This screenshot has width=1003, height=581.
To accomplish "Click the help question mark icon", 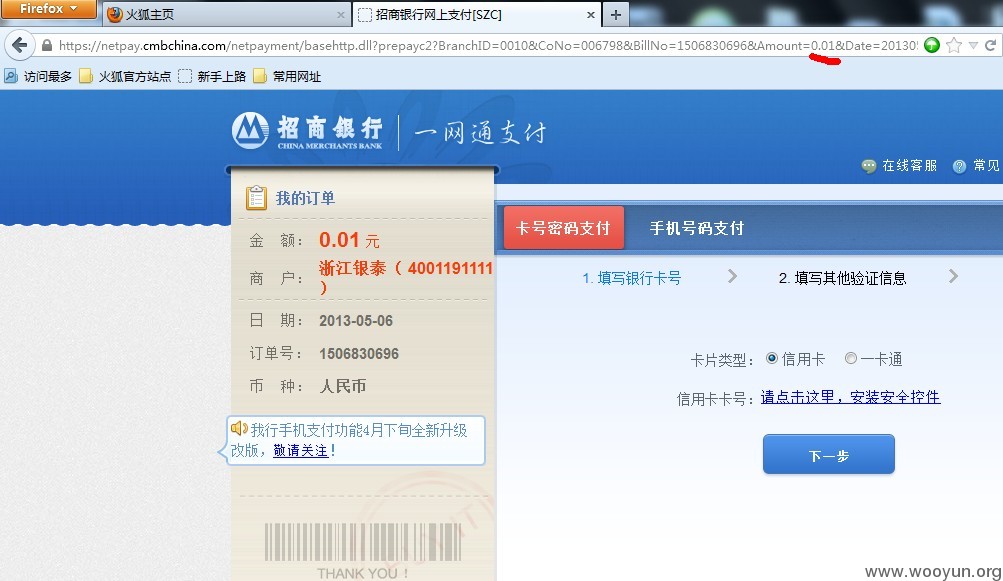I will click(959, 166).
